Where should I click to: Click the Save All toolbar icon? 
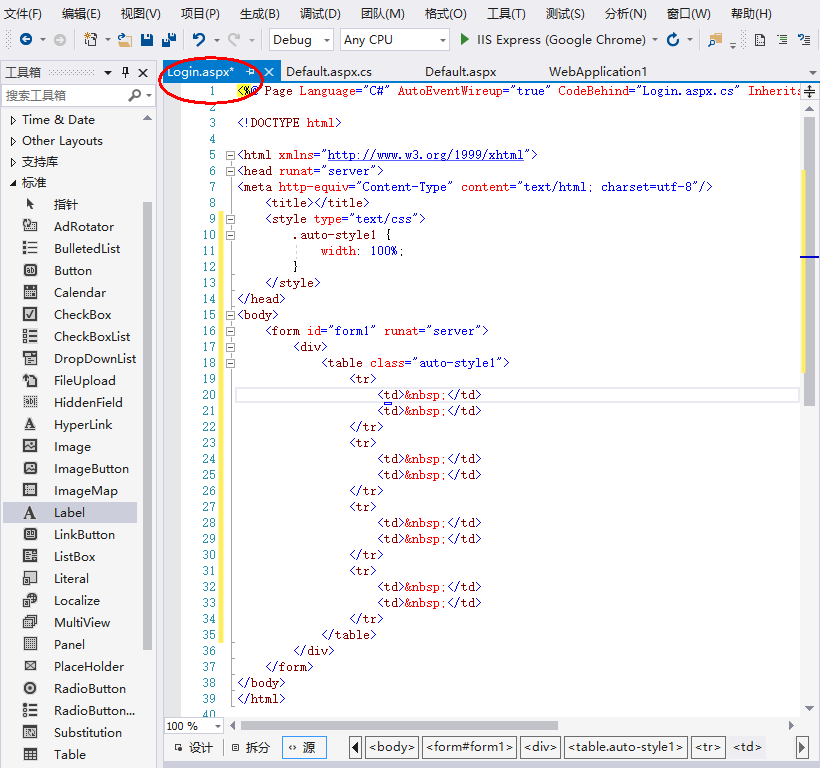tap(168, 40)
